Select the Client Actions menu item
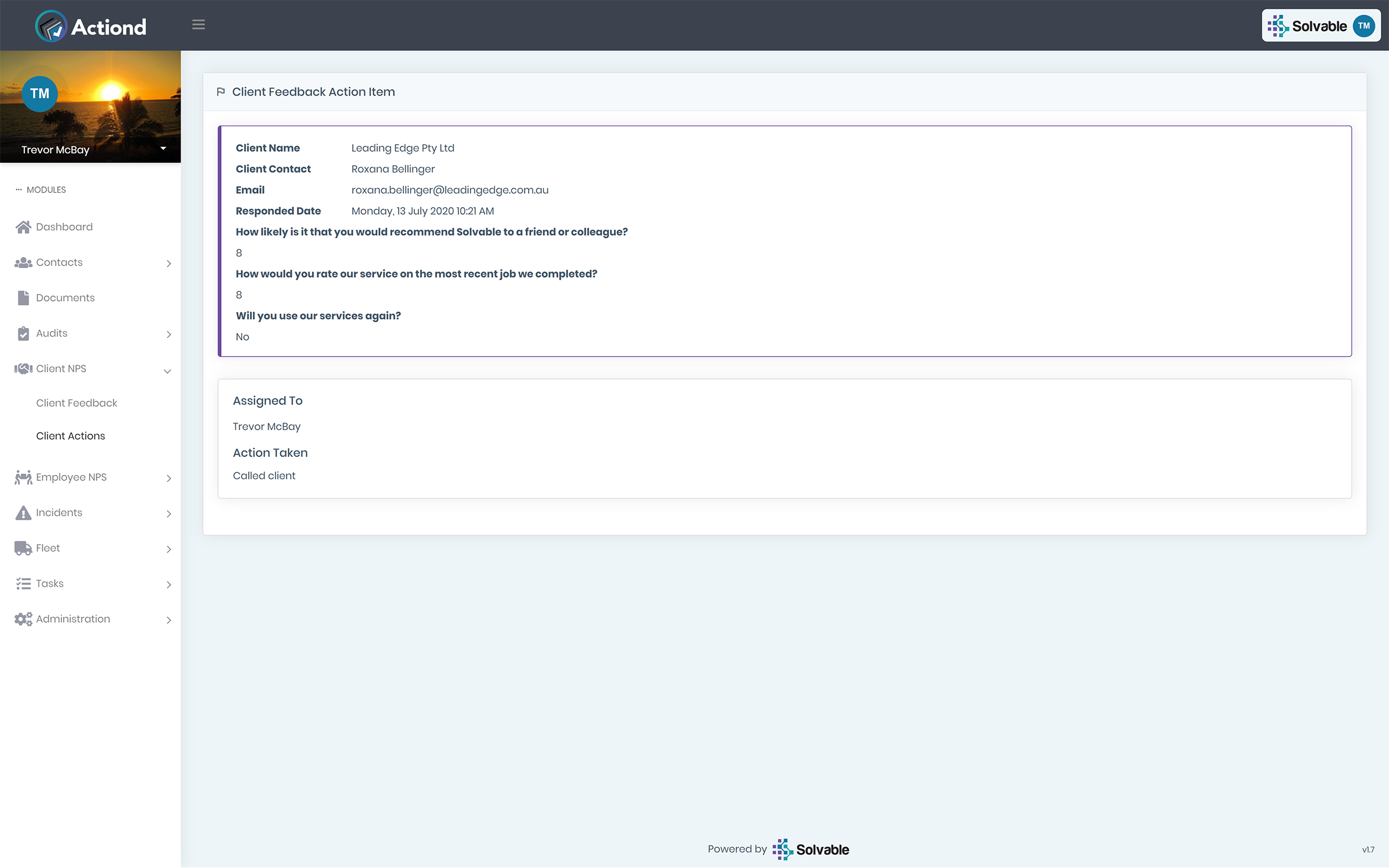This screenshot has width=1389, height=868. point(70,436)
